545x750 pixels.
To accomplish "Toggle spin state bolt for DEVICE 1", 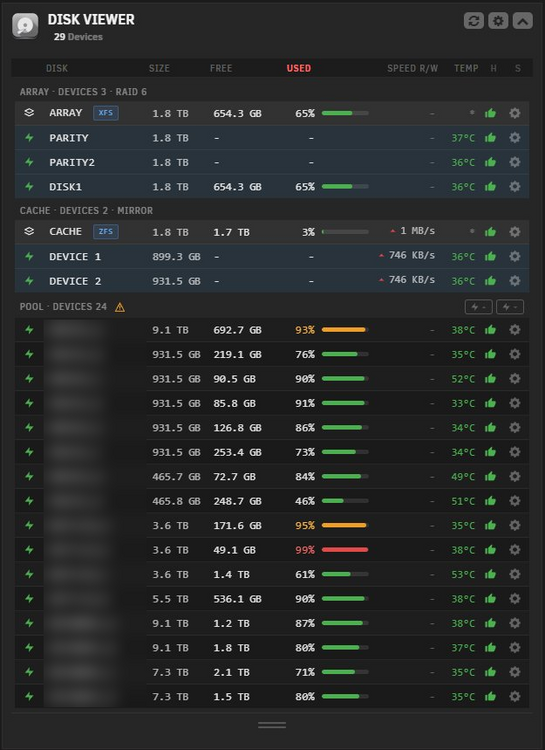I will pyautogui.click(x=29, y=256).
